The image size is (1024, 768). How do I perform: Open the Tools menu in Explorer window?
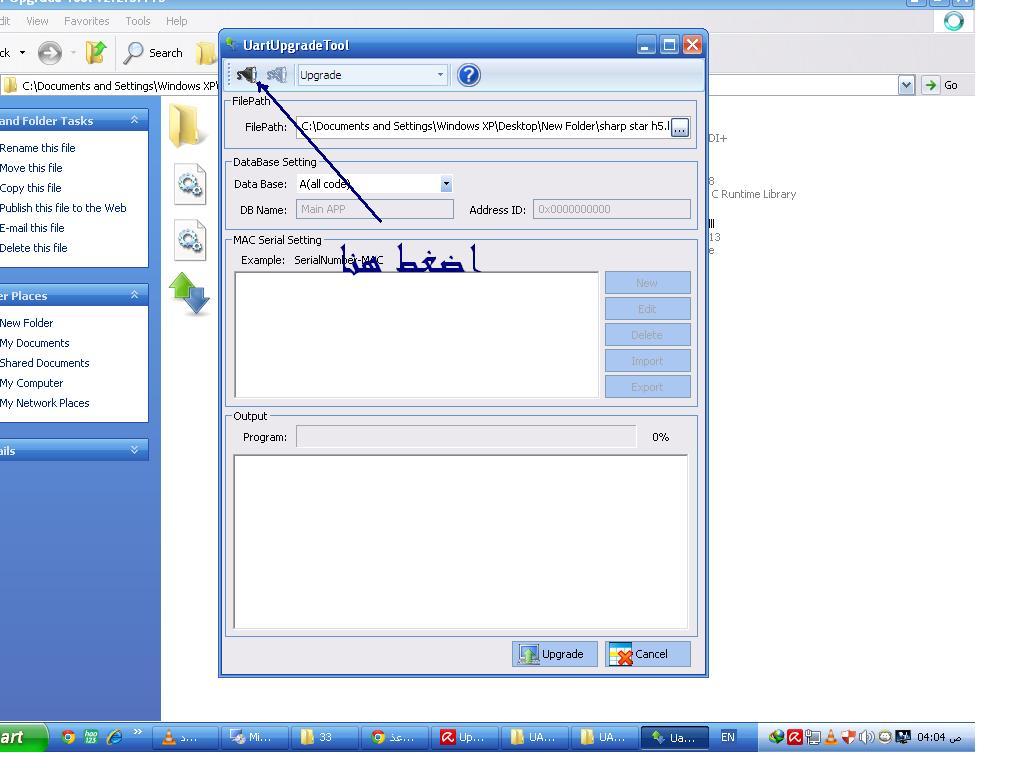[138, 21]
